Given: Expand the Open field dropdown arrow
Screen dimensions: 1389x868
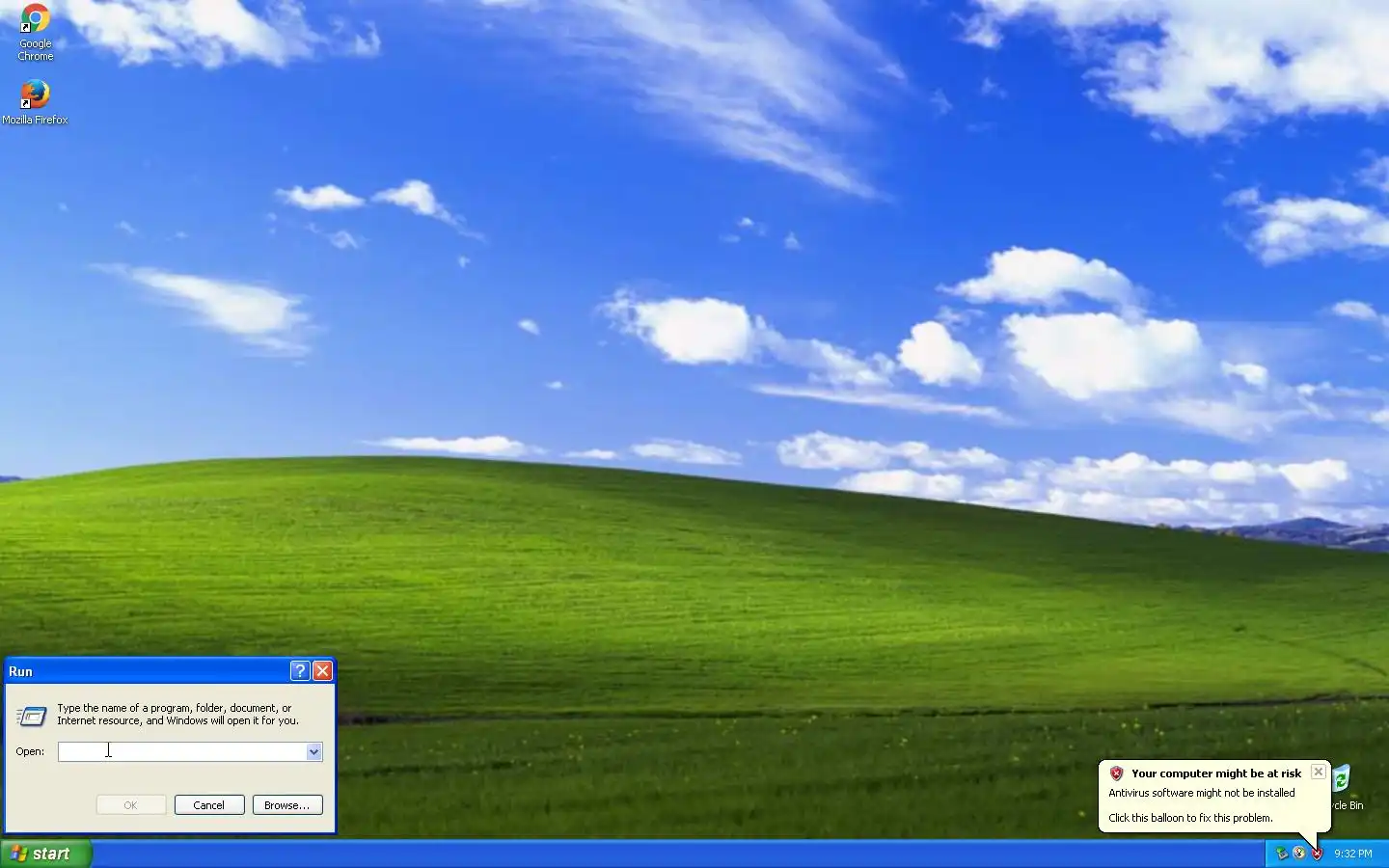Looking at the screenshot, I should click(x=313, y=751).
